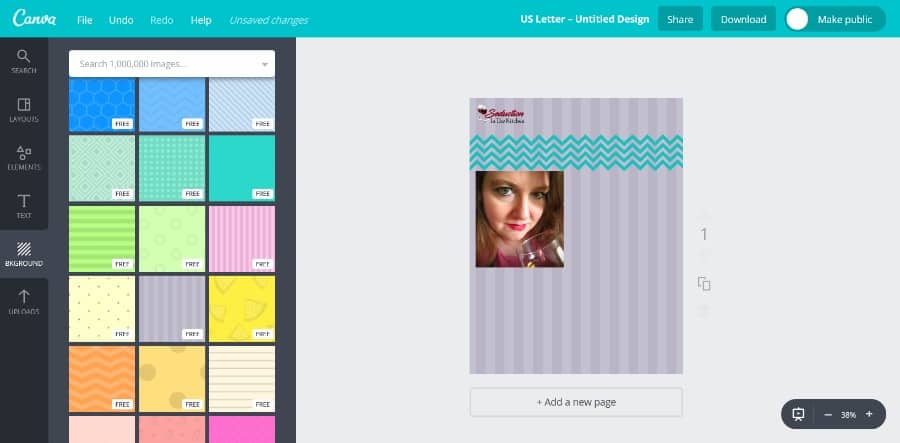900x443 pixels.
Task: Select the teal chevron banner on canvas
Action: click(x=576, y=152)
